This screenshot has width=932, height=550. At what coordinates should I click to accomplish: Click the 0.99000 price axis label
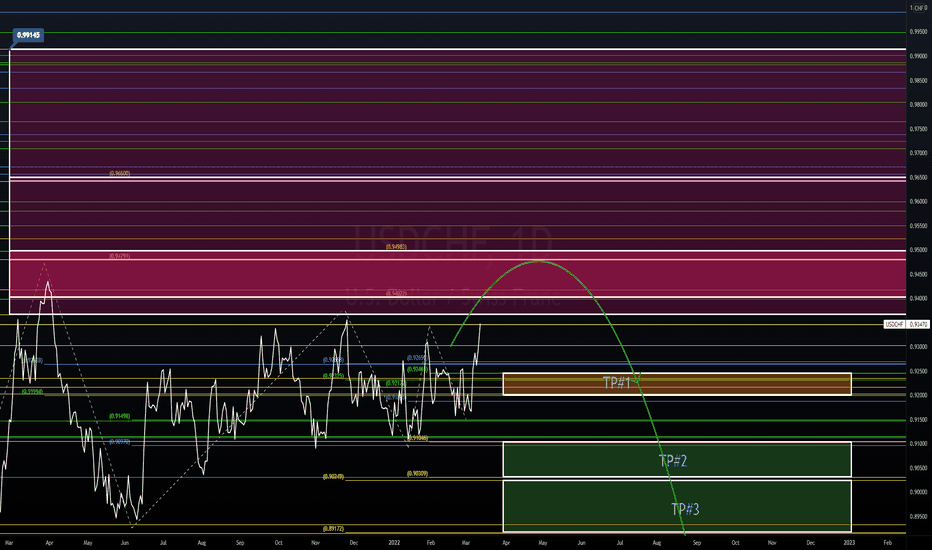[918, 56]
